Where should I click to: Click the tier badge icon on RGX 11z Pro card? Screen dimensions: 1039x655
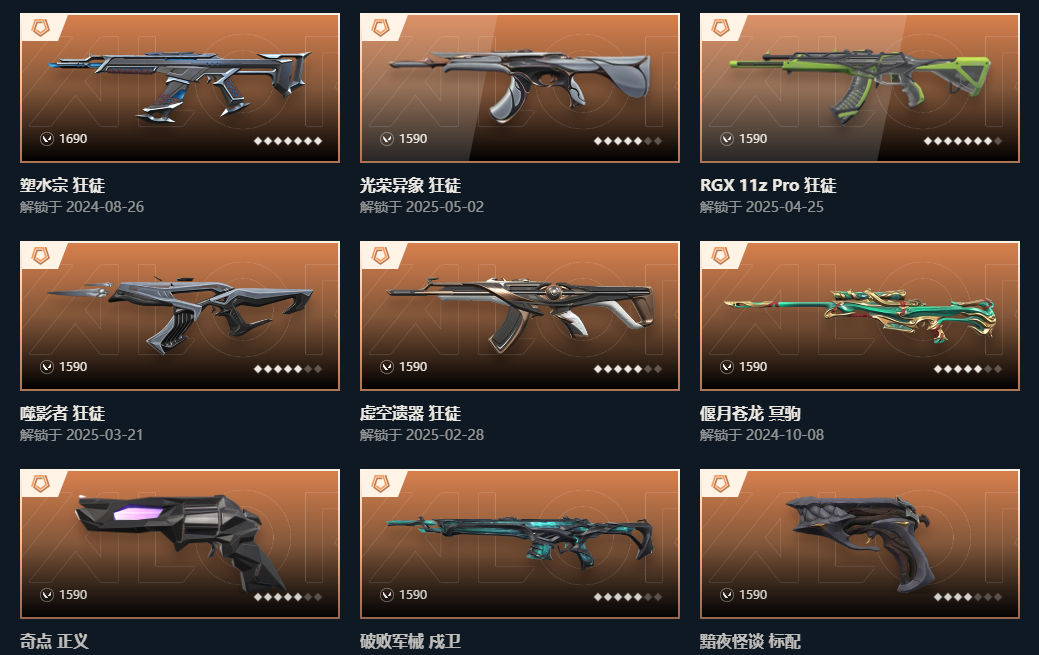click(721, 28)
